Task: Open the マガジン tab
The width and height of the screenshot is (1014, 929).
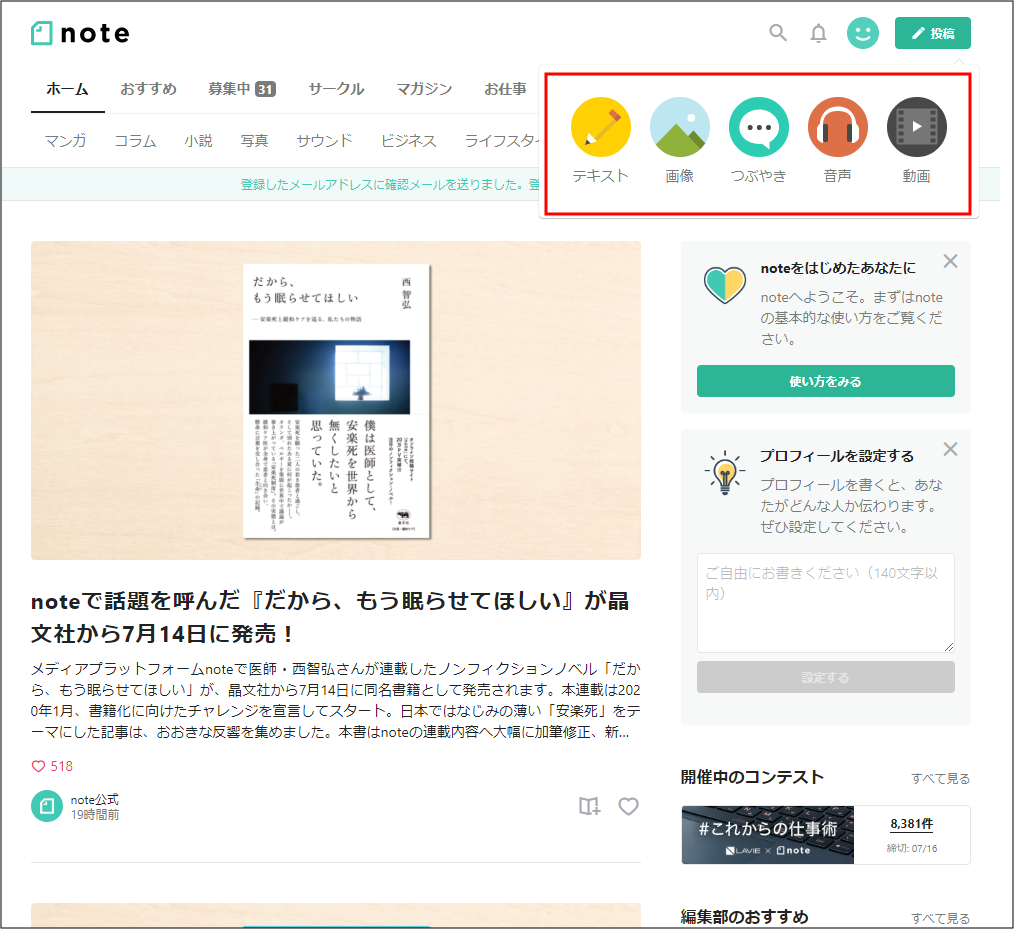Action: 424,89
